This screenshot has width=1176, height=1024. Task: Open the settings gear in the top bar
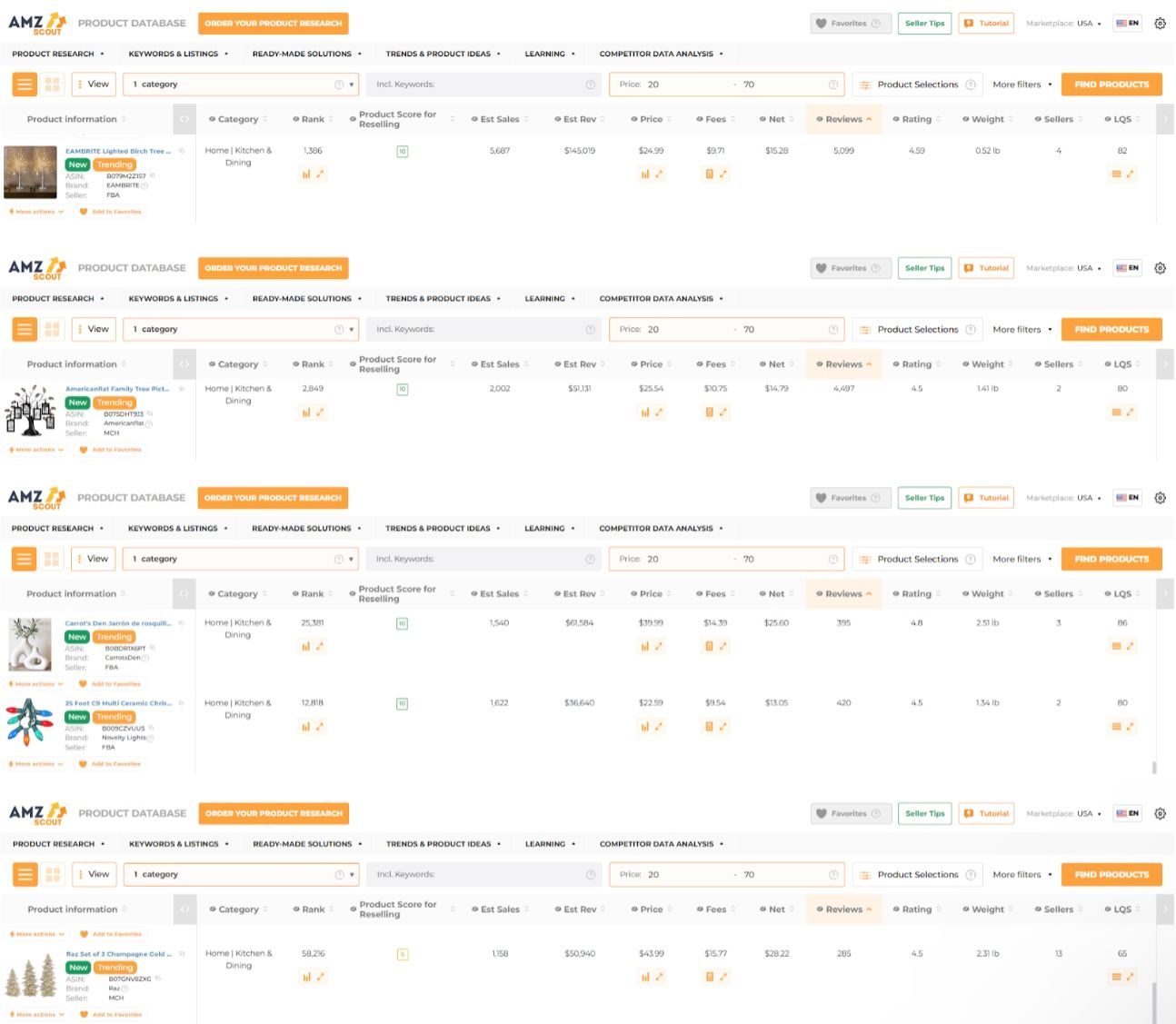coord(1161,23)
